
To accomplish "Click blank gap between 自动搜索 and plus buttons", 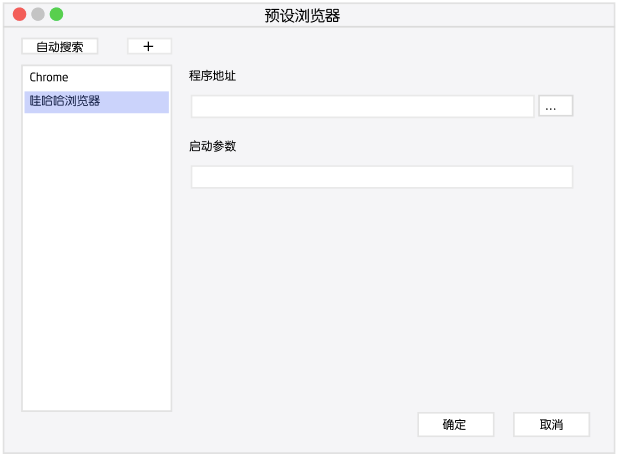I will pyautogui.click(x=113, y=46).
